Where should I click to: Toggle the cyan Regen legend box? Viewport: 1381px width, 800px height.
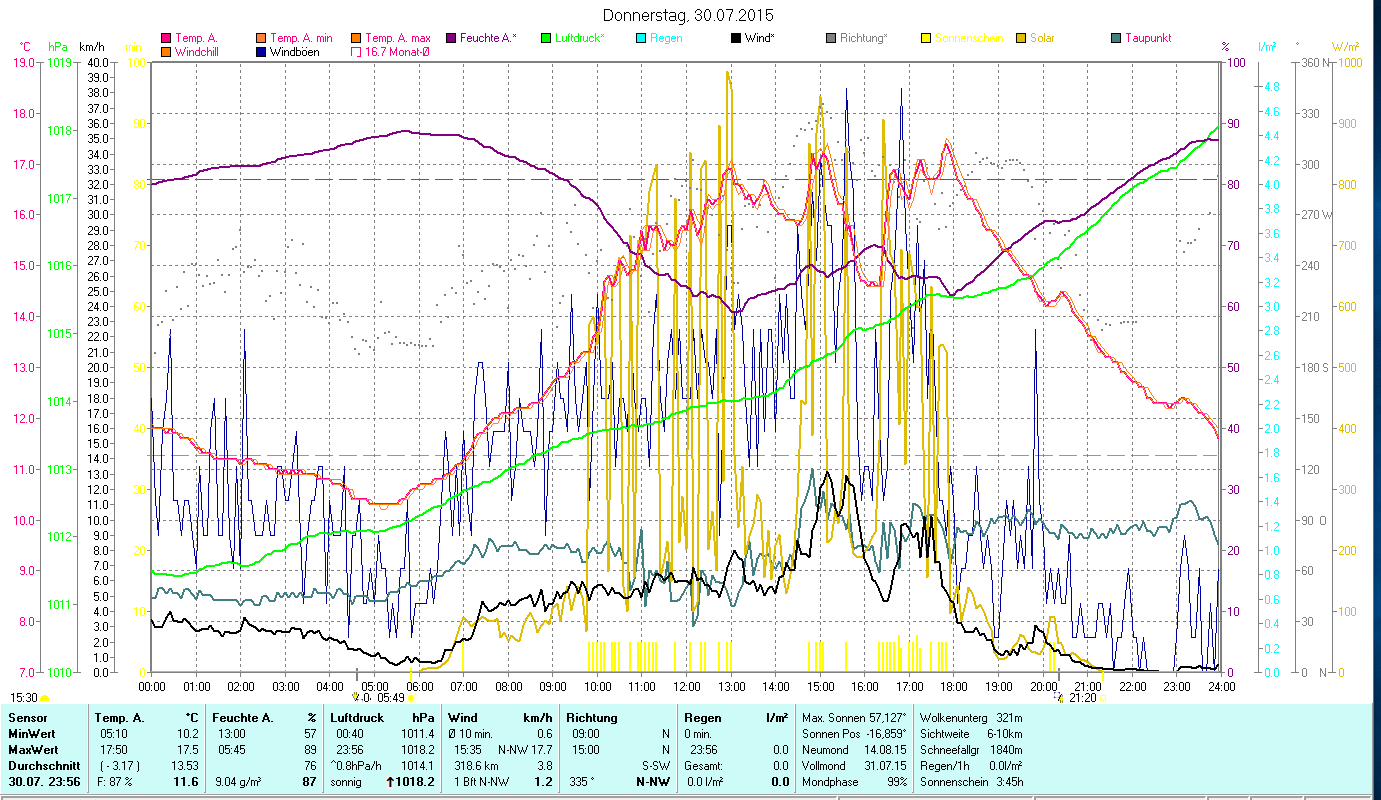[641, 38]
